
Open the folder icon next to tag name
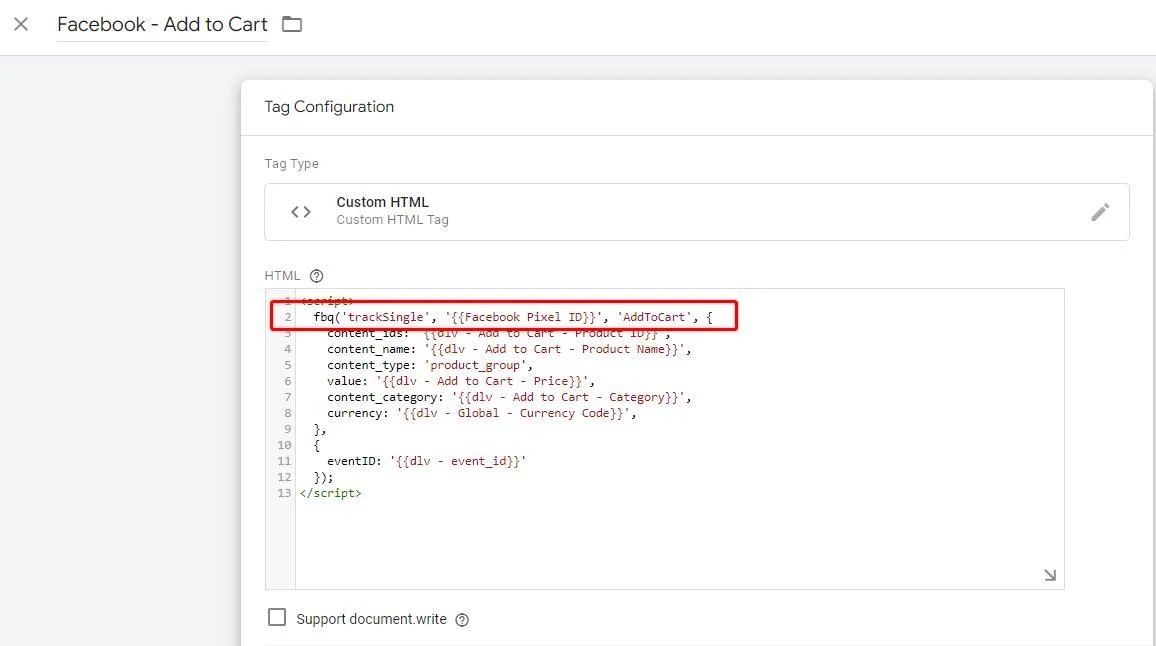pyautogui.click(x=292, y=24)
